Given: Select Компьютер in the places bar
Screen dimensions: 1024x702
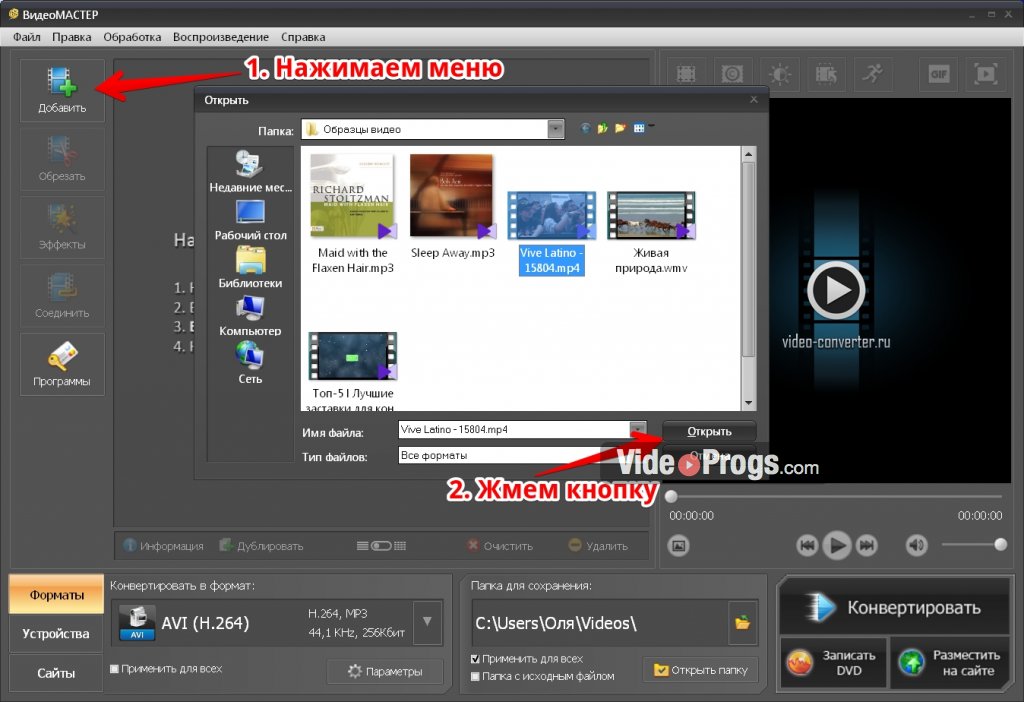Looking at the screenshot, I should pos(250,316).
